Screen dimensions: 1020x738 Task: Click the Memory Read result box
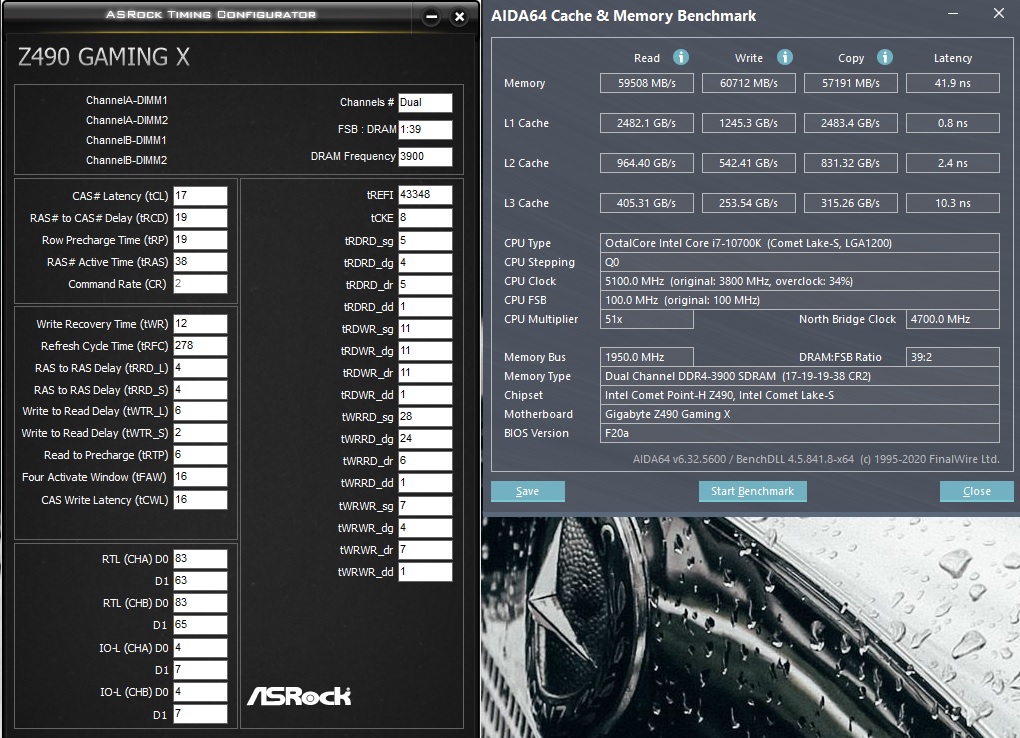pos(646,84)
